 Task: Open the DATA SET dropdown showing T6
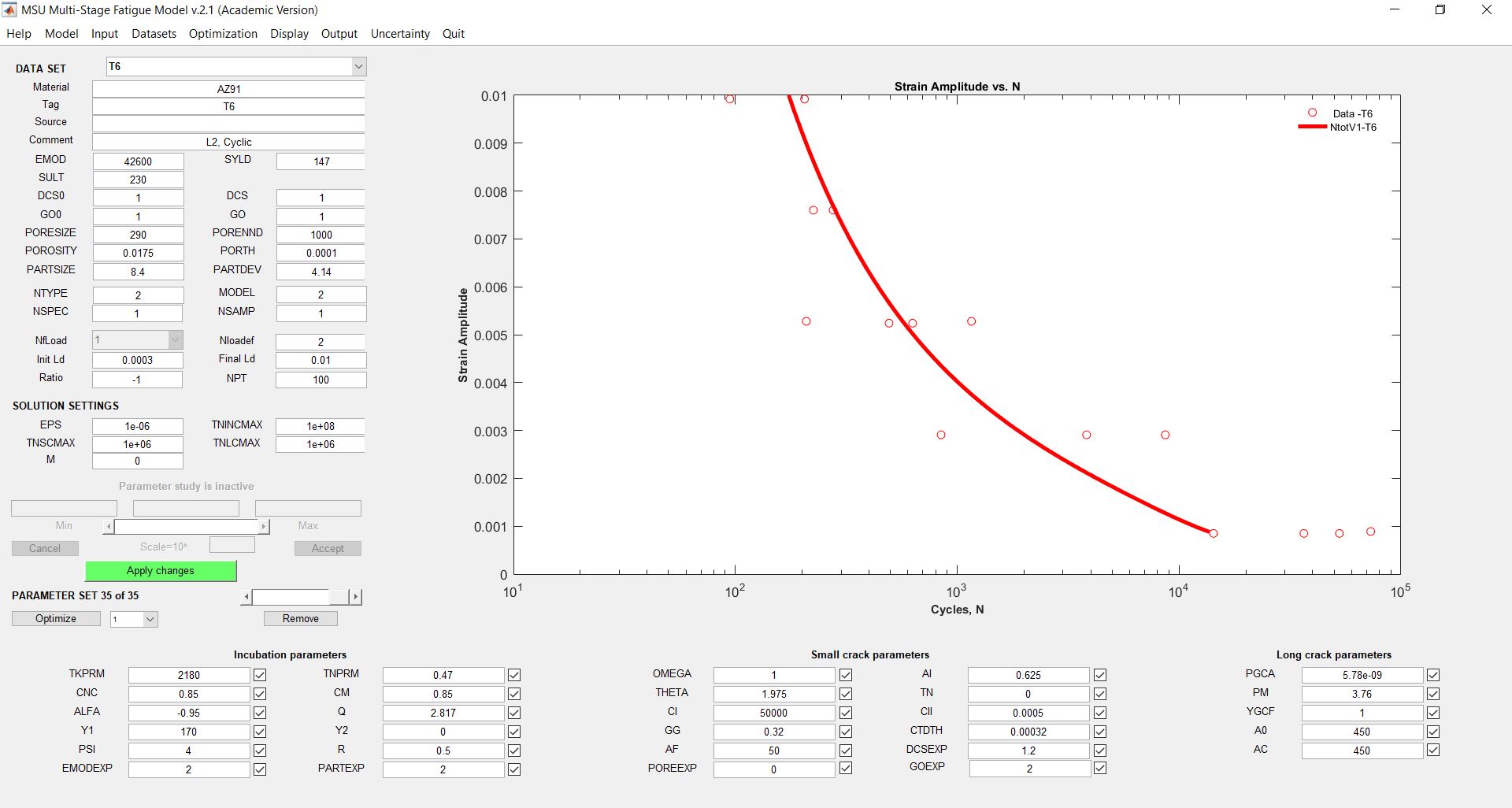(x=358, y=67)
